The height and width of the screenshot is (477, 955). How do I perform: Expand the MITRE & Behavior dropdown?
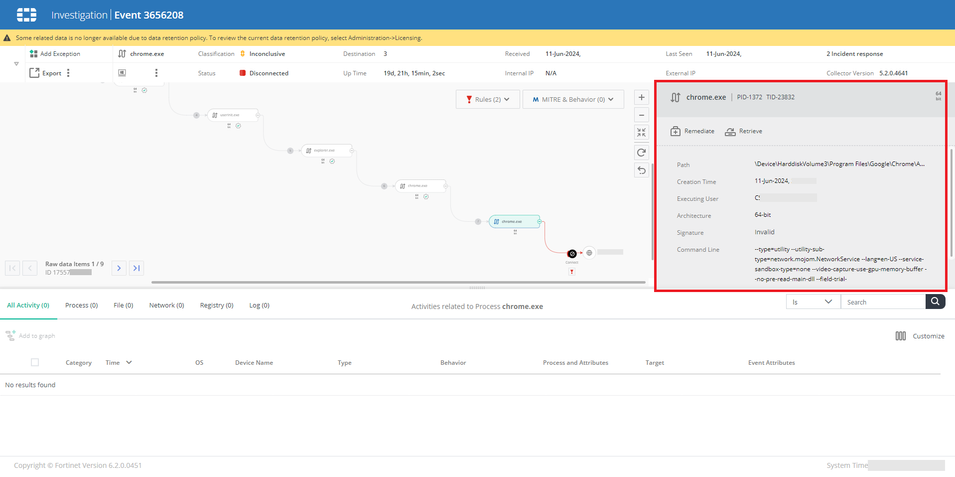coord(573,99)
